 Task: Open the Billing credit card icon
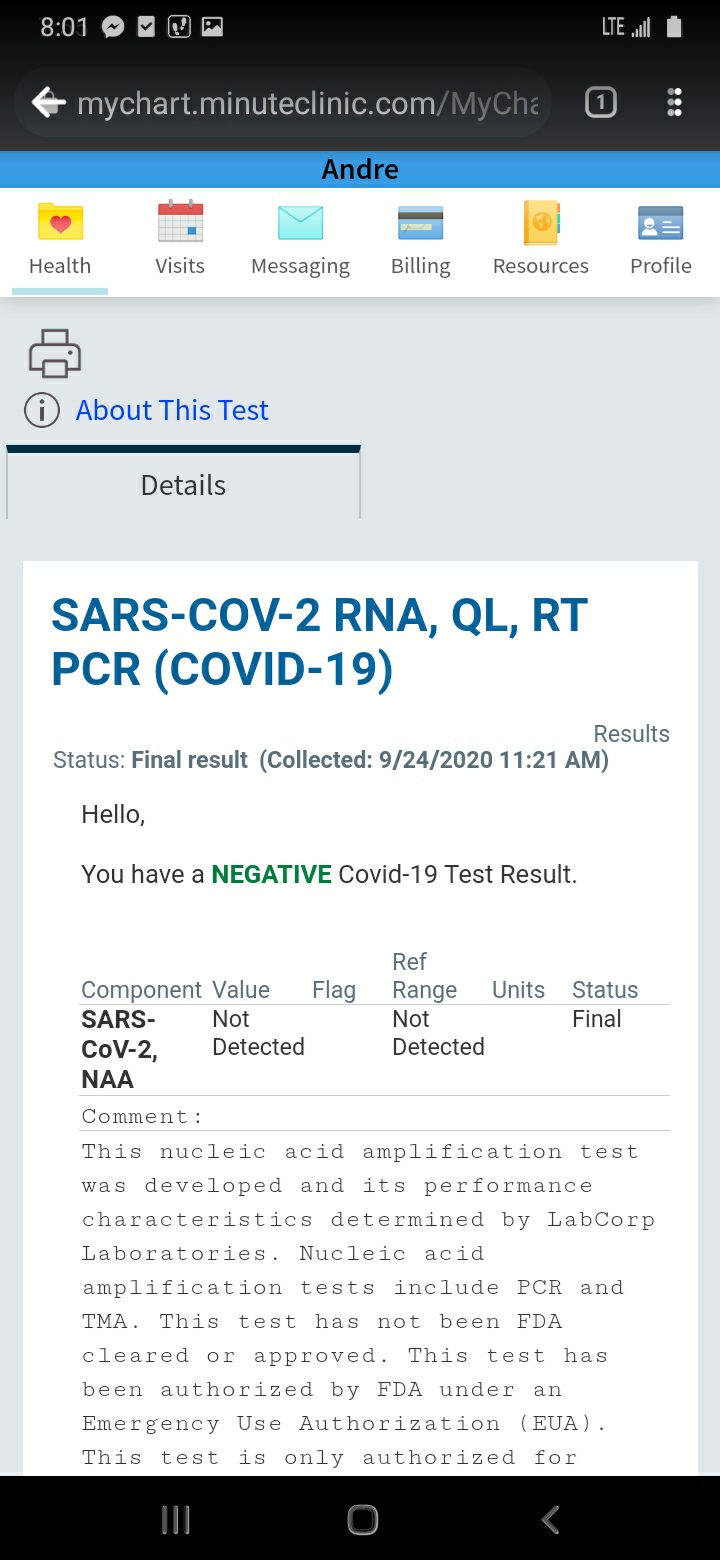pyautogui.click(x=420, y=222)
